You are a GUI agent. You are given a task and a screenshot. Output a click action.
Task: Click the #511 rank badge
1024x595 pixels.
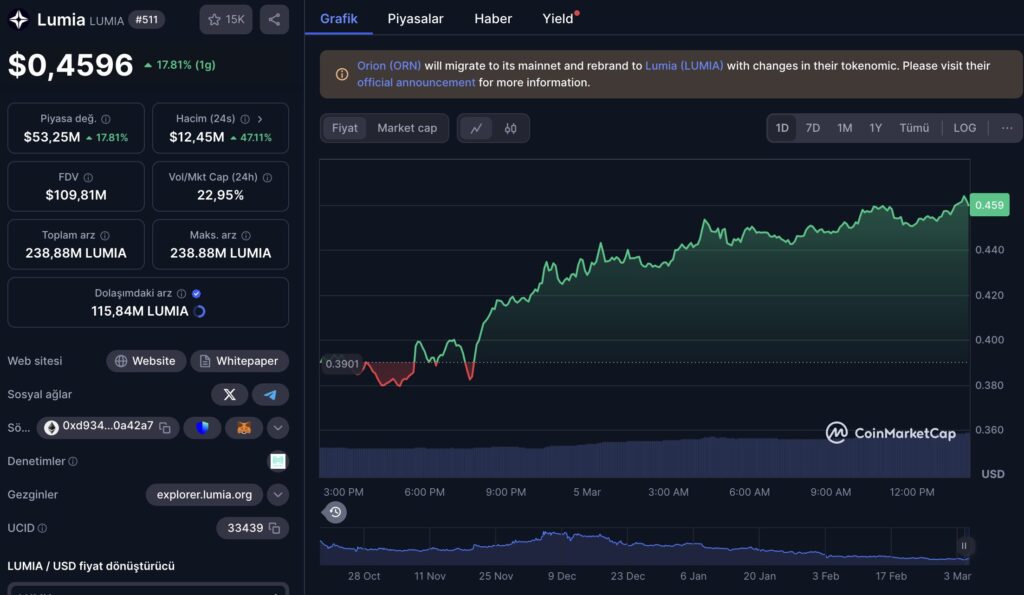[x=146, y=20]
